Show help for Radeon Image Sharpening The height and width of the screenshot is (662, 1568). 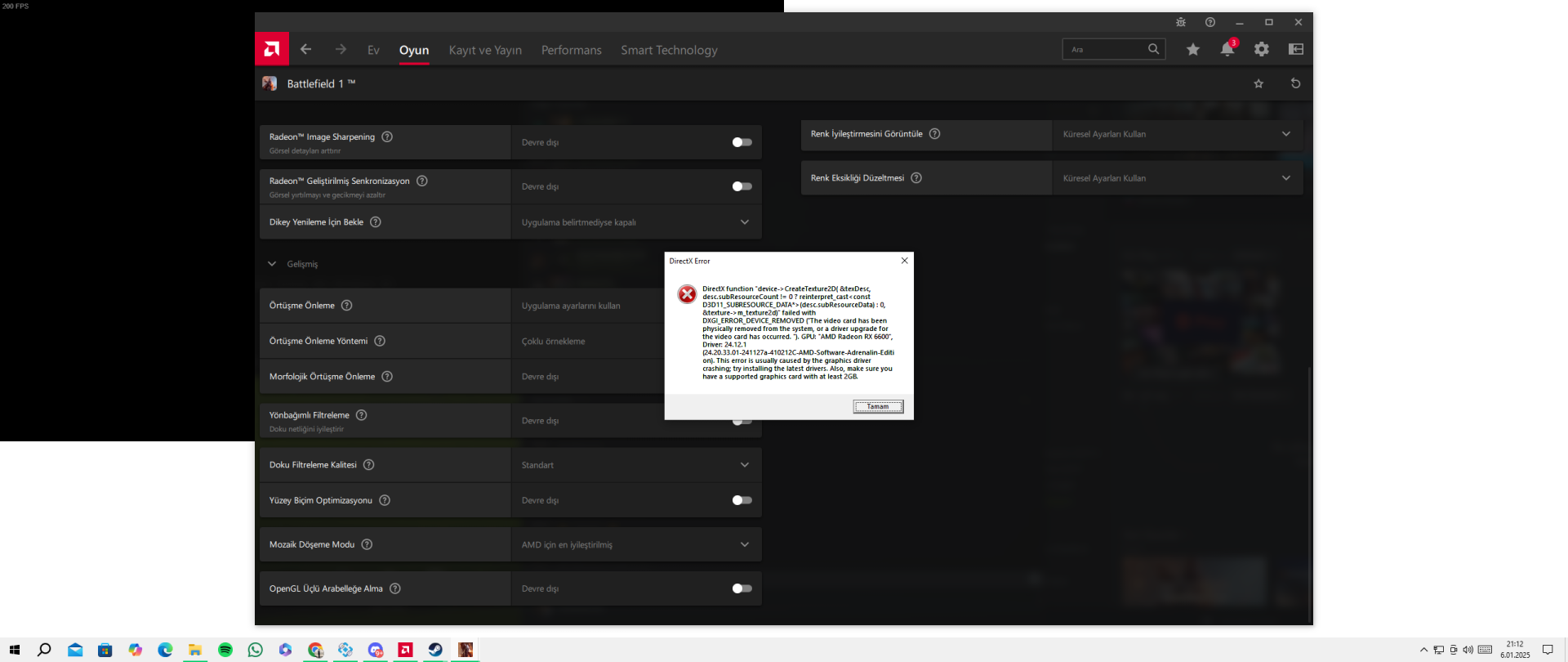387,136
